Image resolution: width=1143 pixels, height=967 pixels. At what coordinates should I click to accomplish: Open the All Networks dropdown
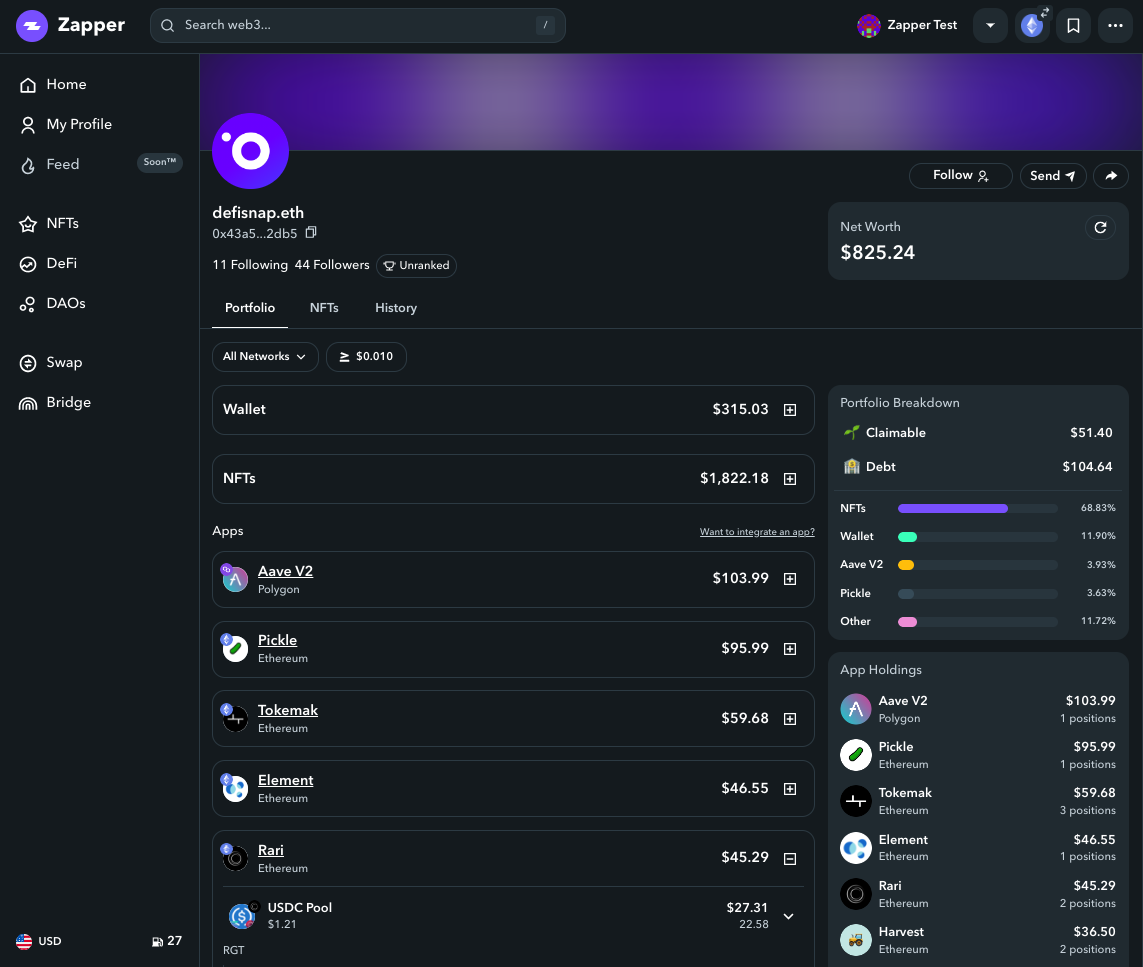click(x=265, y=357)
